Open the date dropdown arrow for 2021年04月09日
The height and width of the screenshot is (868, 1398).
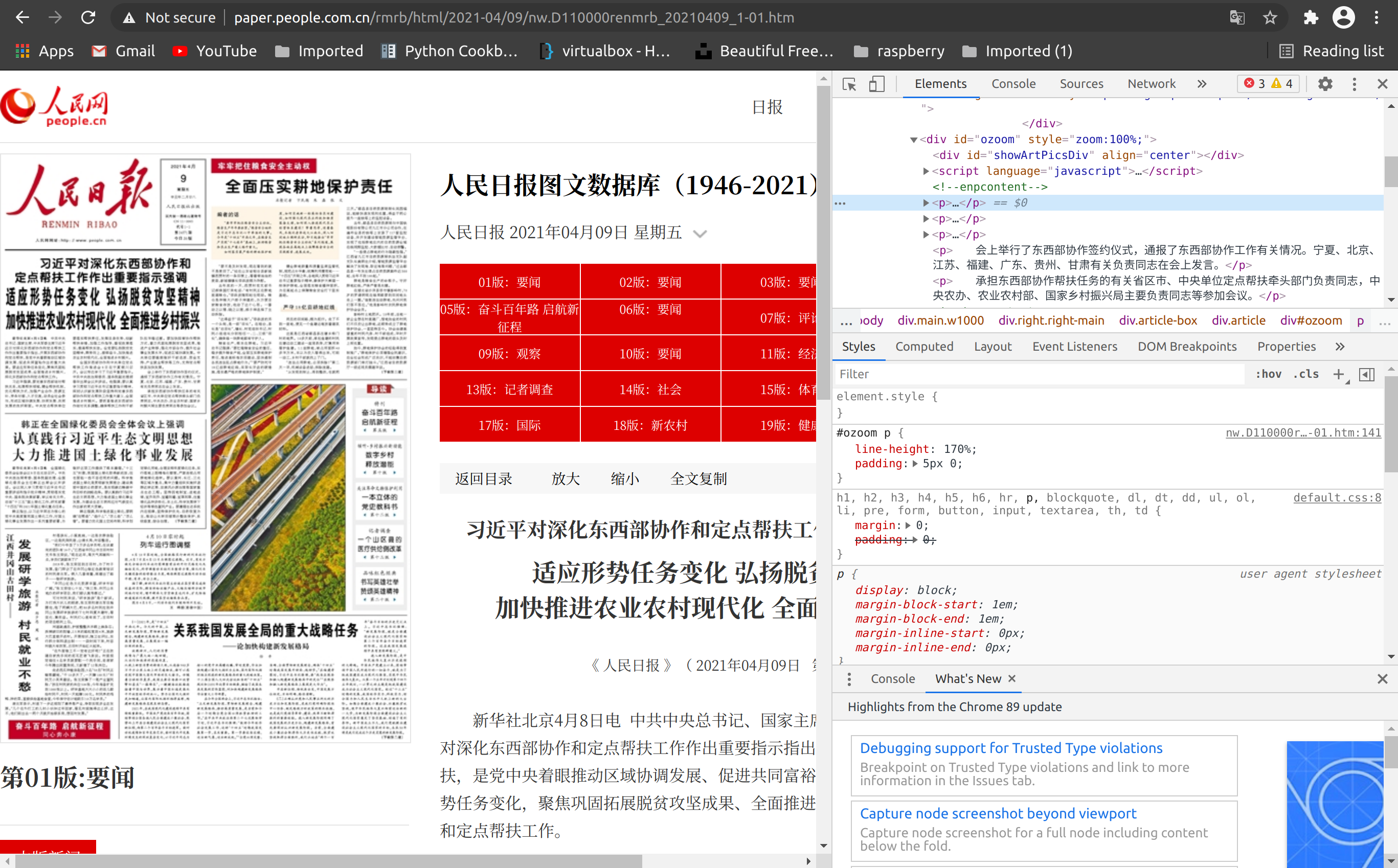click(700, 234)
